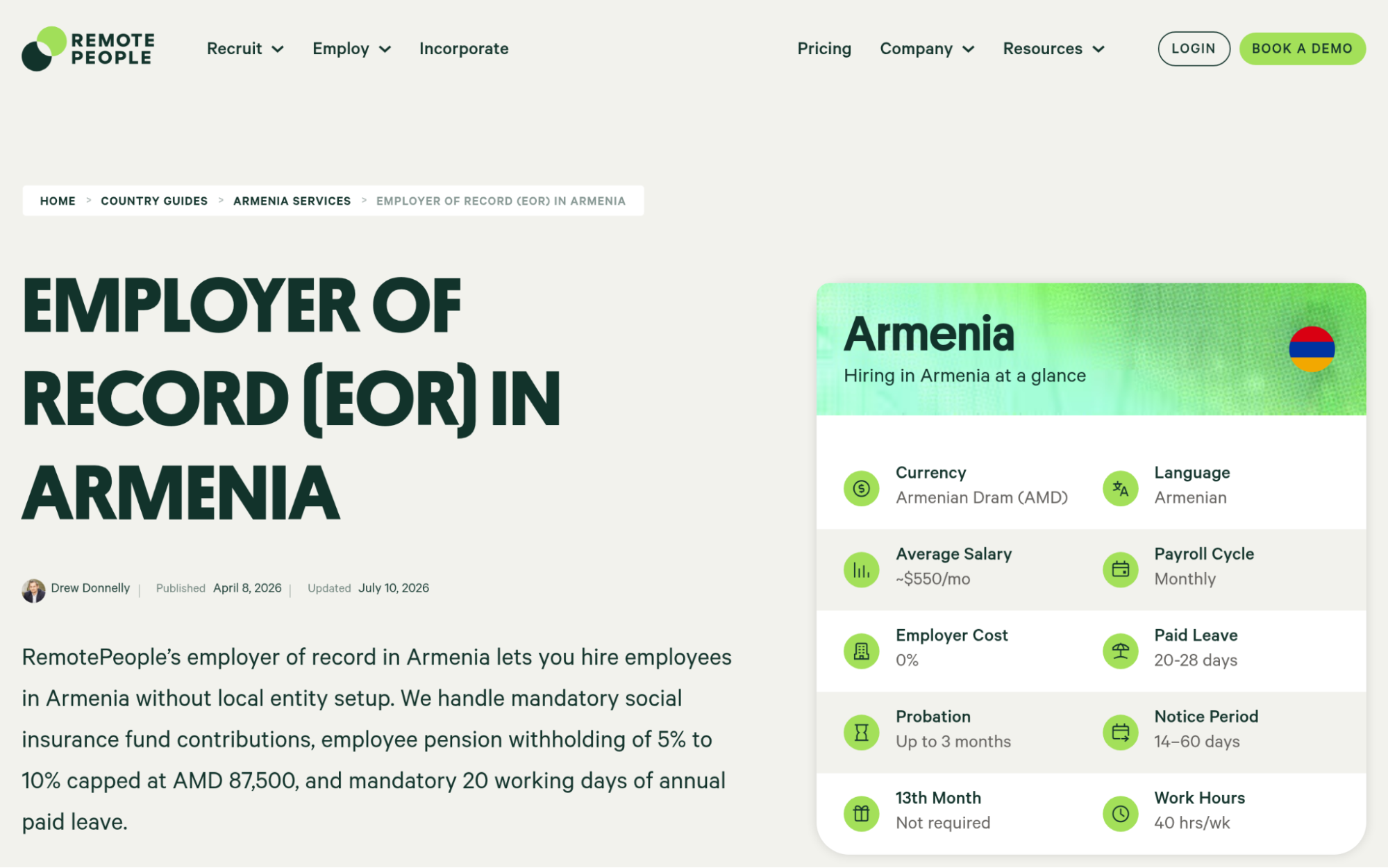Click the '14–60 days' notice period value
Screen dimensions: 1388x868
coord(1196,742)
